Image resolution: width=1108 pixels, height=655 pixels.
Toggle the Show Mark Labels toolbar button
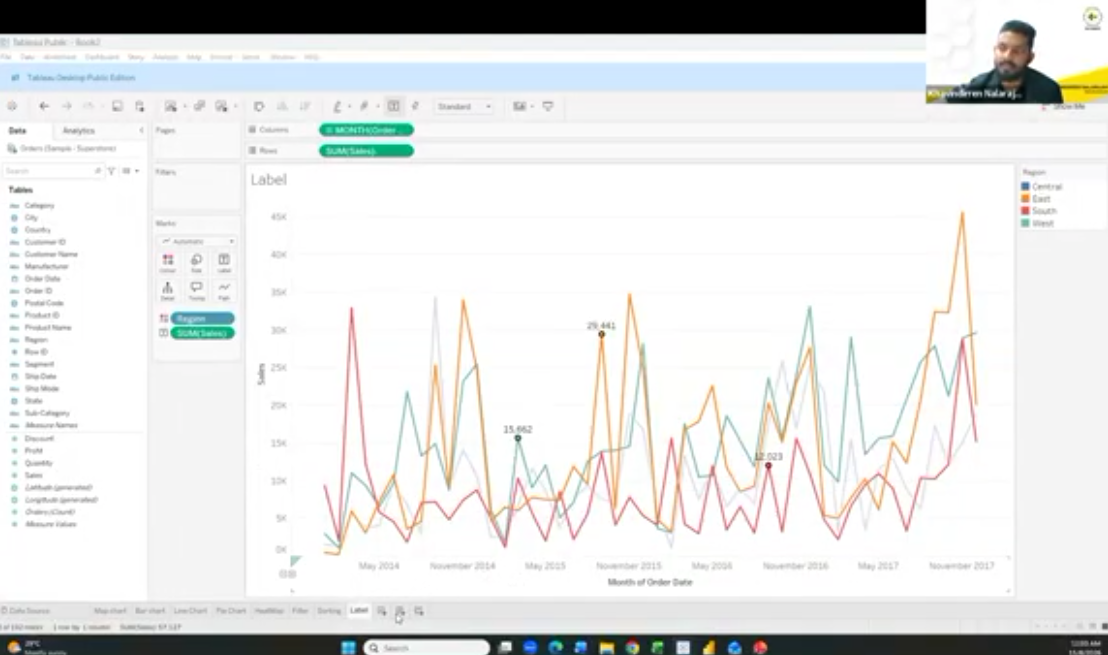pos(394,106)
